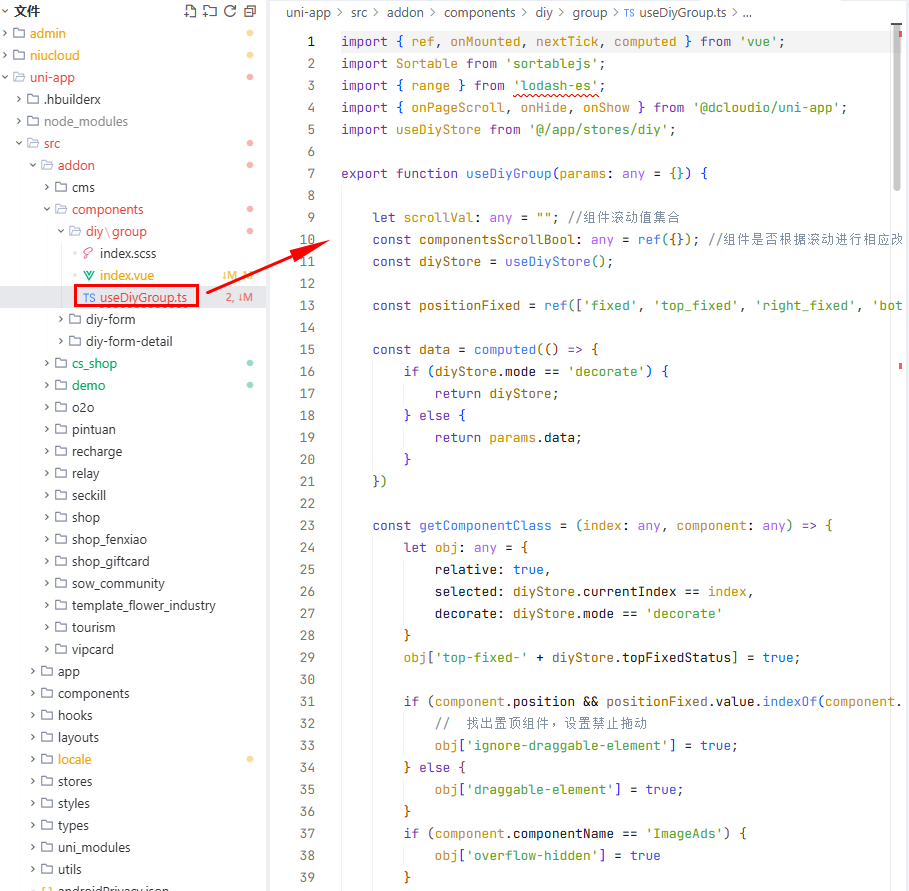Select useDiyGroup.ts in the file tree
Screen dimensions: 909x891
(x=142, y=297)
